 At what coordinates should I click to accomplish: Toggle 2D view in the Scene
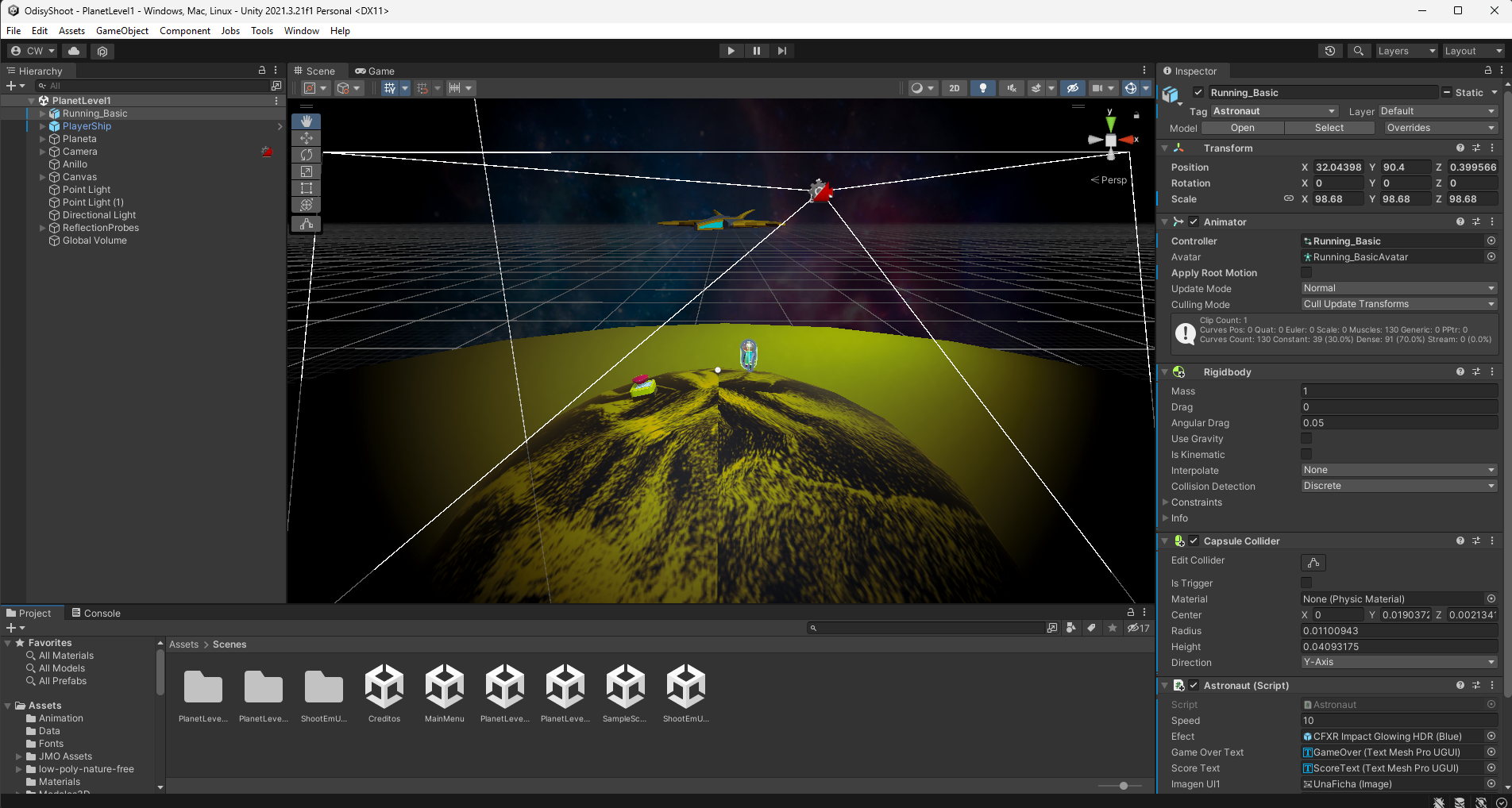[955, 88]
